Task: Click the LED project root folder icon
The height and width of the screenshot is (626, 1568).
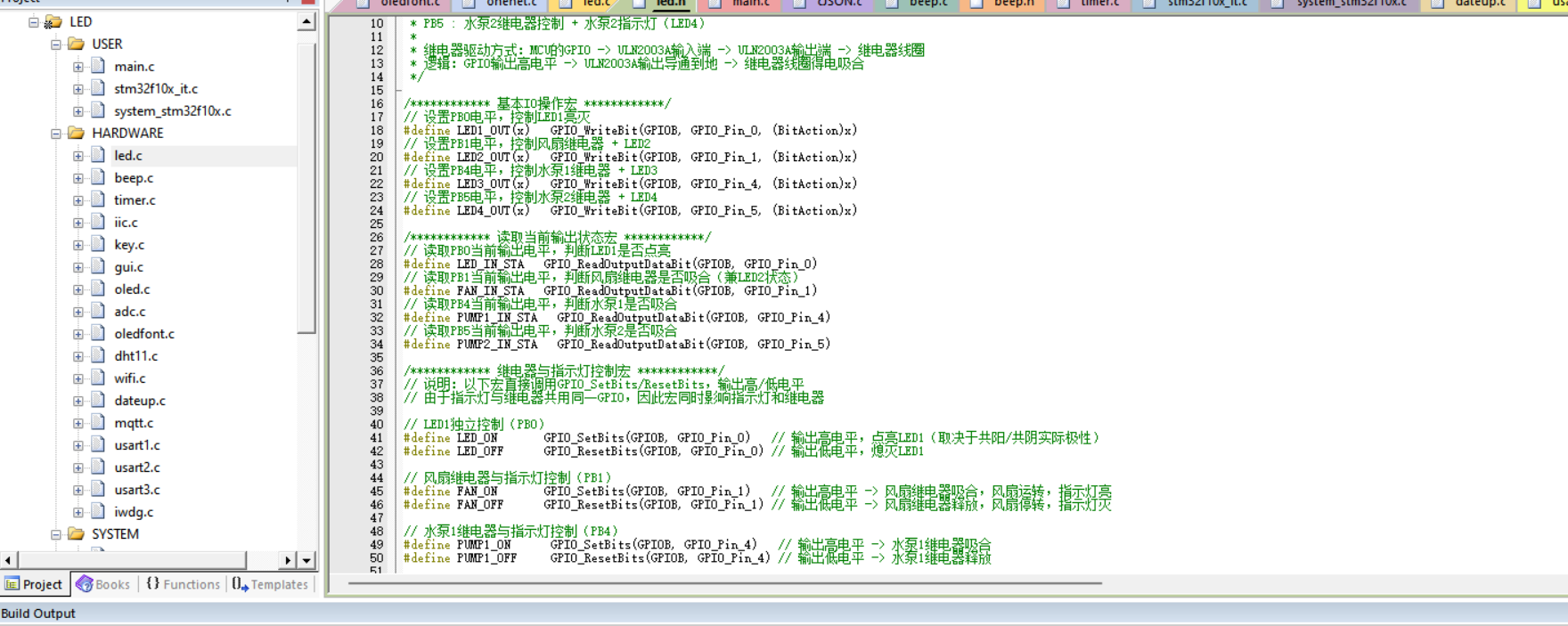Action: (x=53, y=21)
